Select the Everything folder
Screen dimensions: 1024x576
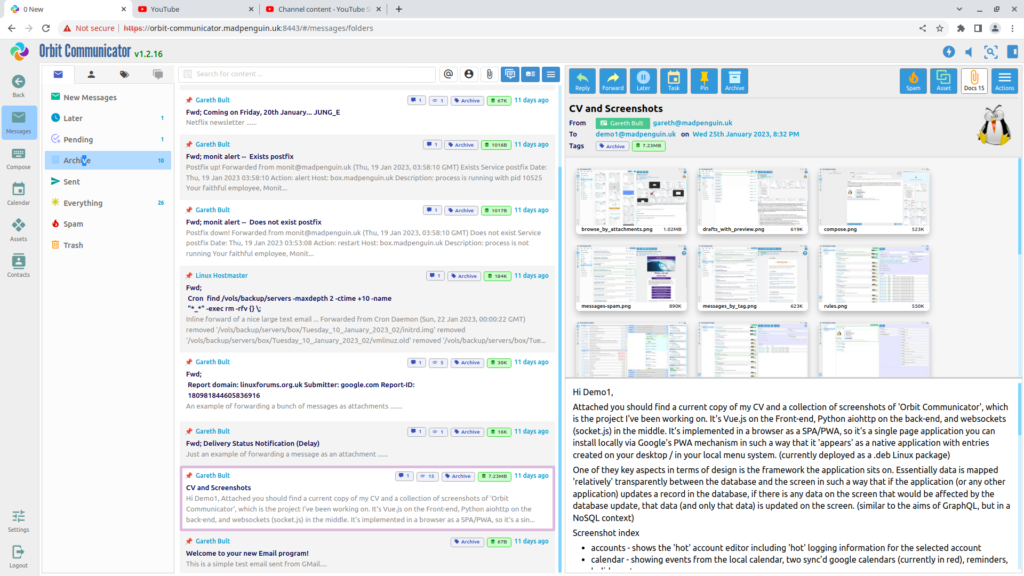tap(108, 203)
